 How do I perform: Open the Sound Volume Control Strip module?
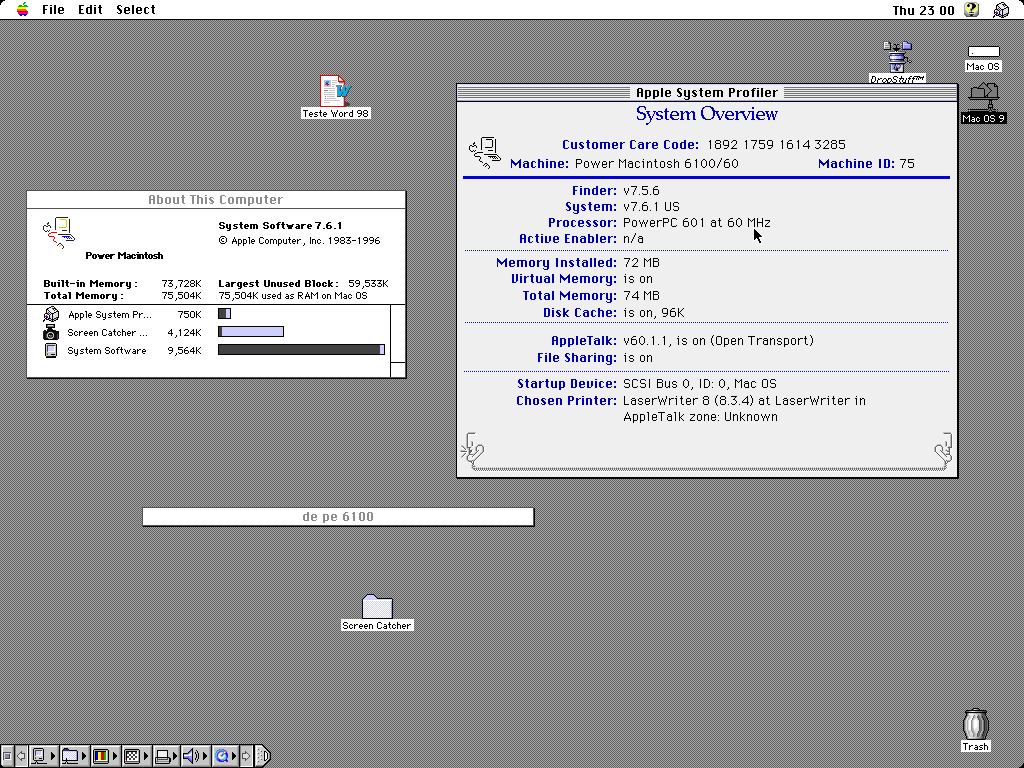click(195, 756)
